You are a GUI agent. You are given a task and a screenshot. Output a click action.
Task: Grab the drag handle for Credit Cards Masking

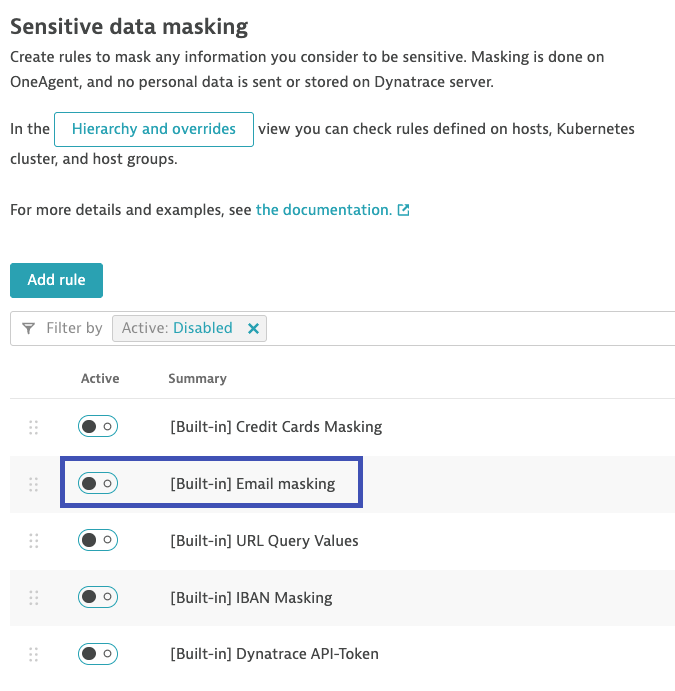pos(33,427)
